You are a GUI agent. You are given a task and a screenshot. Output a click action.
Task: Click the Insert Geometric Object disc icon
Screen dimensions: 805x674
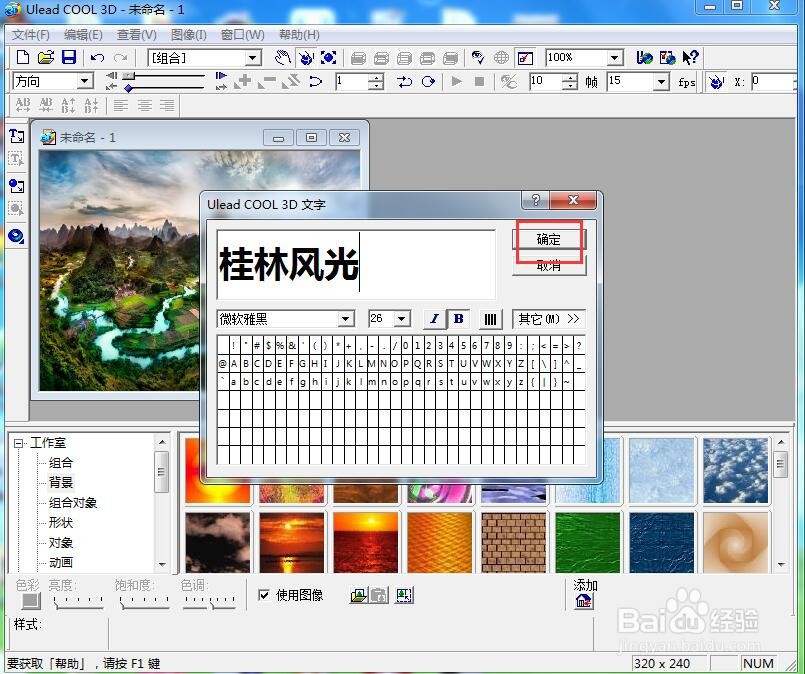(16, 236)
